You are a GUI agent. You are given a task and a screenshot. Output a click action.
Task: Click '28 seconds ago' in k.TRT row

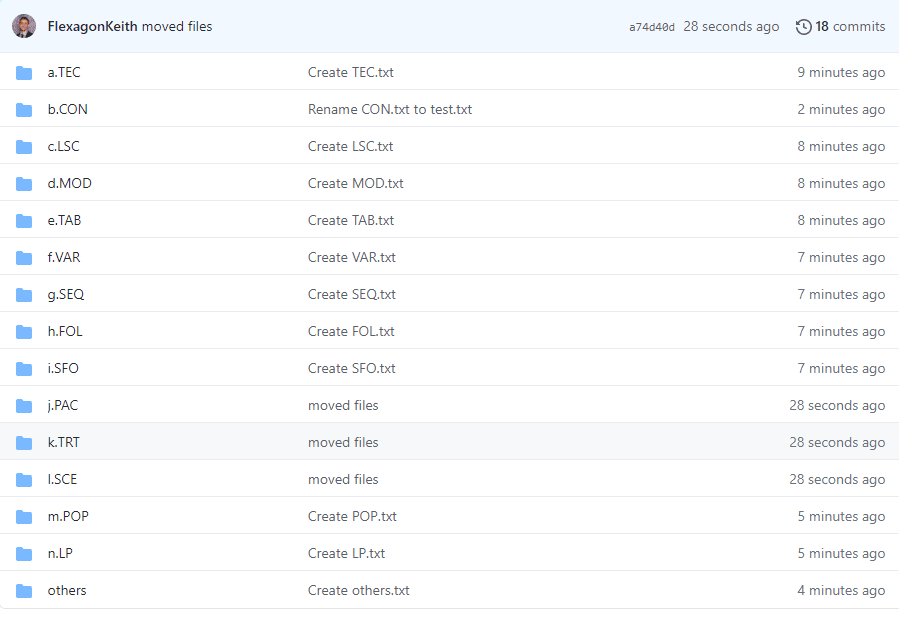[x=837, y=442]
